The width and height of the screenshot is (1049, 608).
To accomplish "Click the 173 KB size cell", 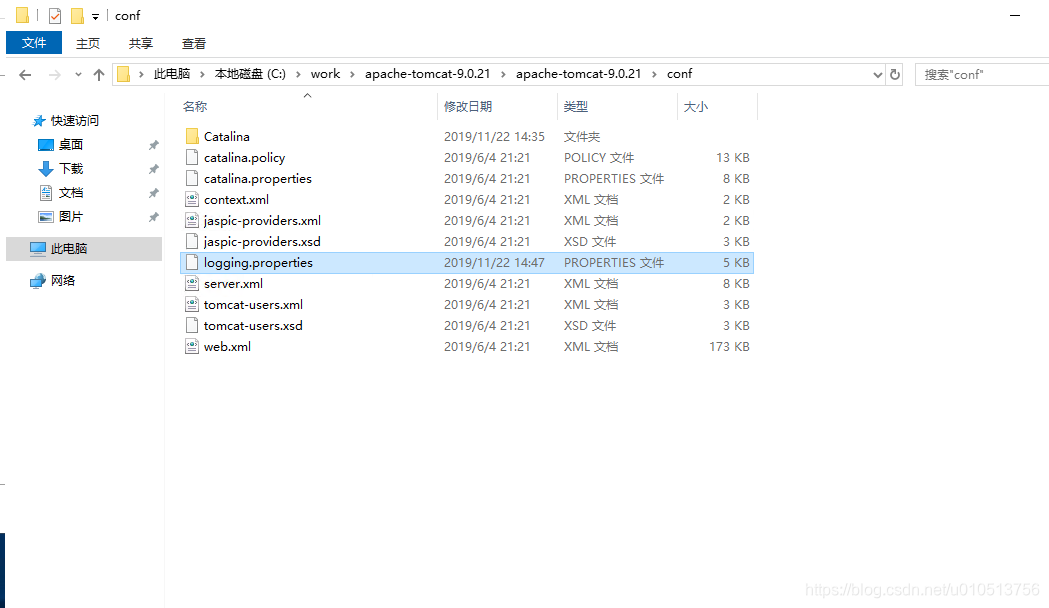I will tap(729, 347).
